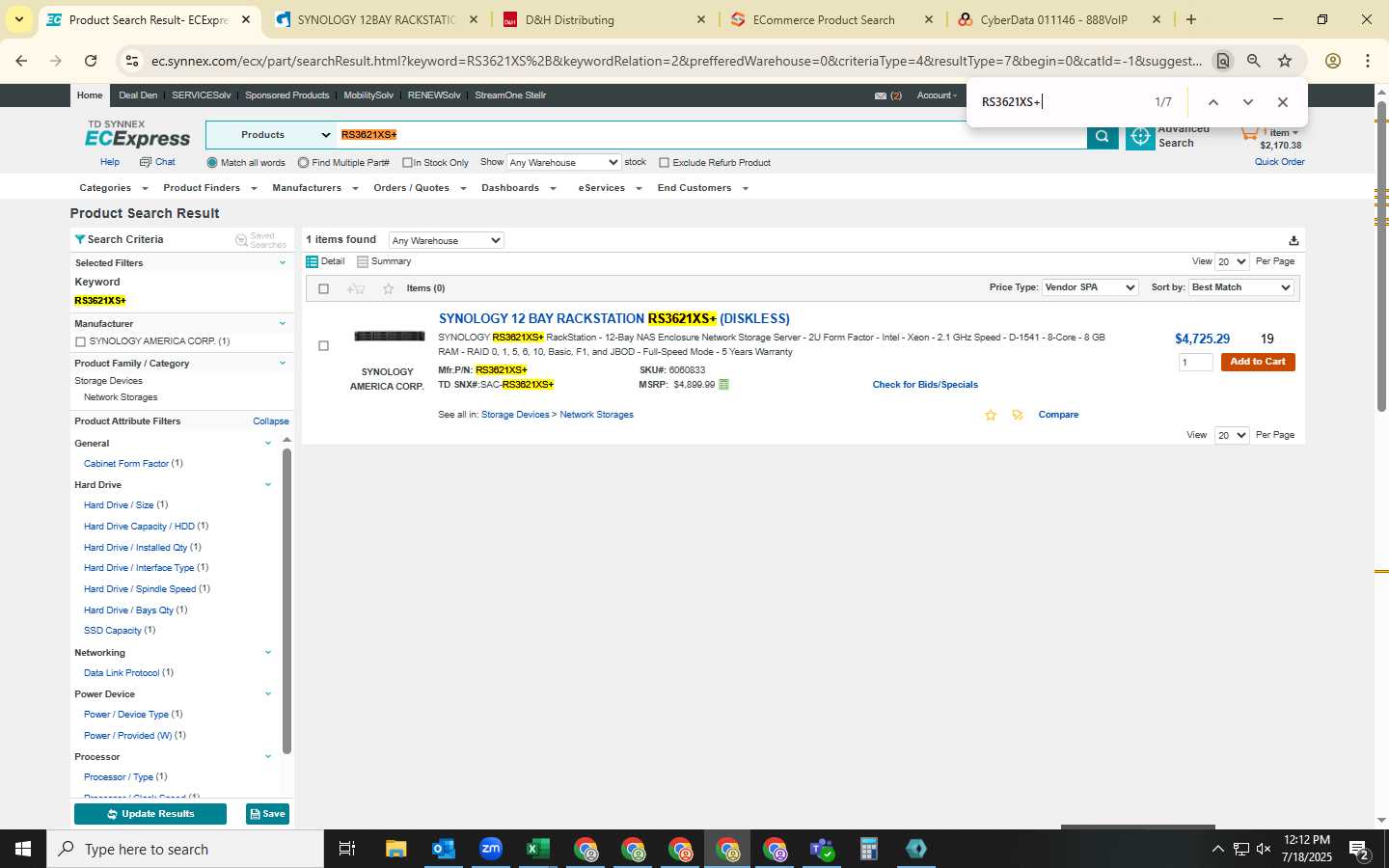The image size is (1389, 868).
Task: Open Categories menu
Action: point(113,188)
